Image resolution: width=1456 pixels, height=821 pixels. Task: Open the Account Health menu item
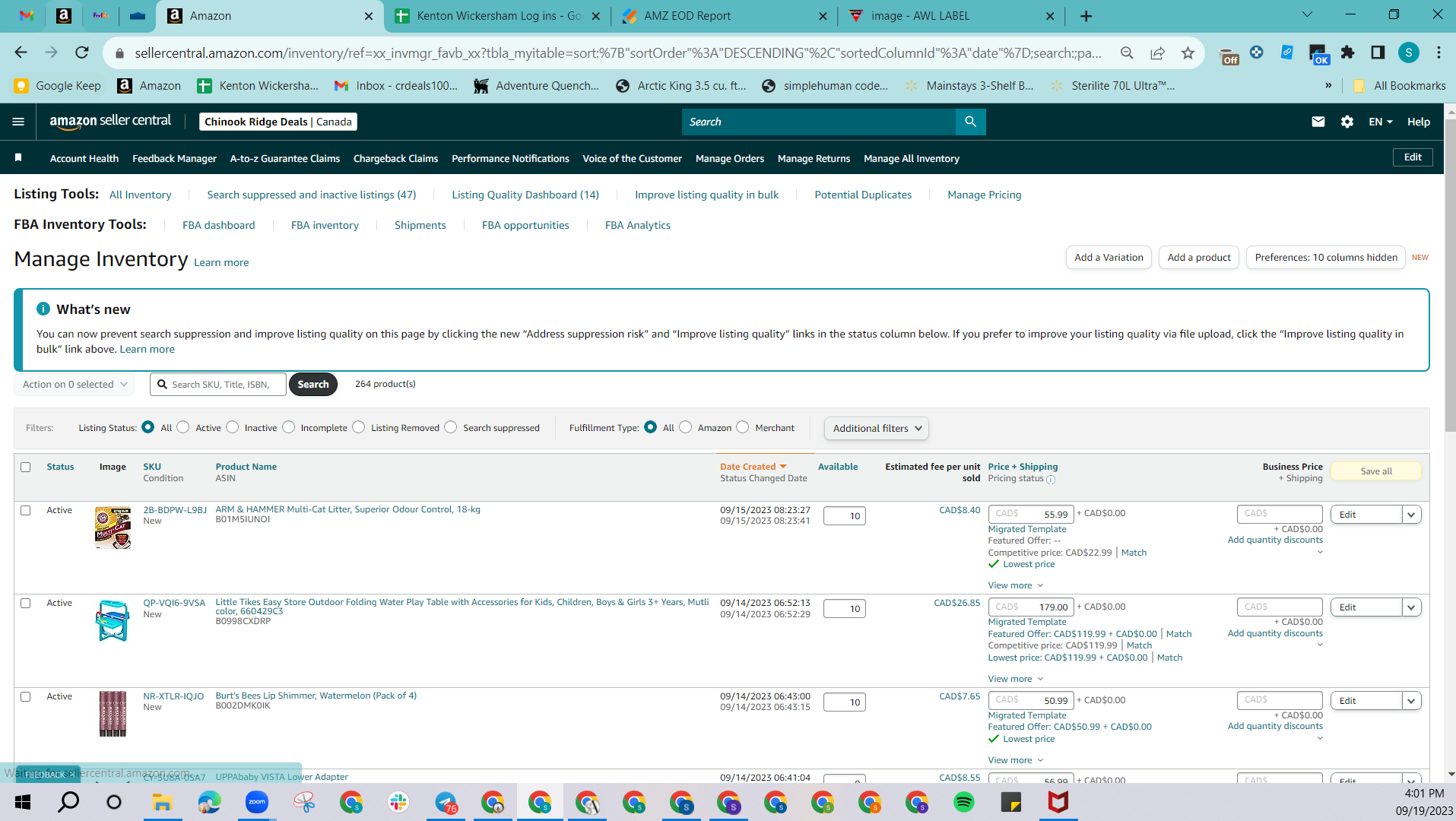pyautogui.click(x=84, y=158)
